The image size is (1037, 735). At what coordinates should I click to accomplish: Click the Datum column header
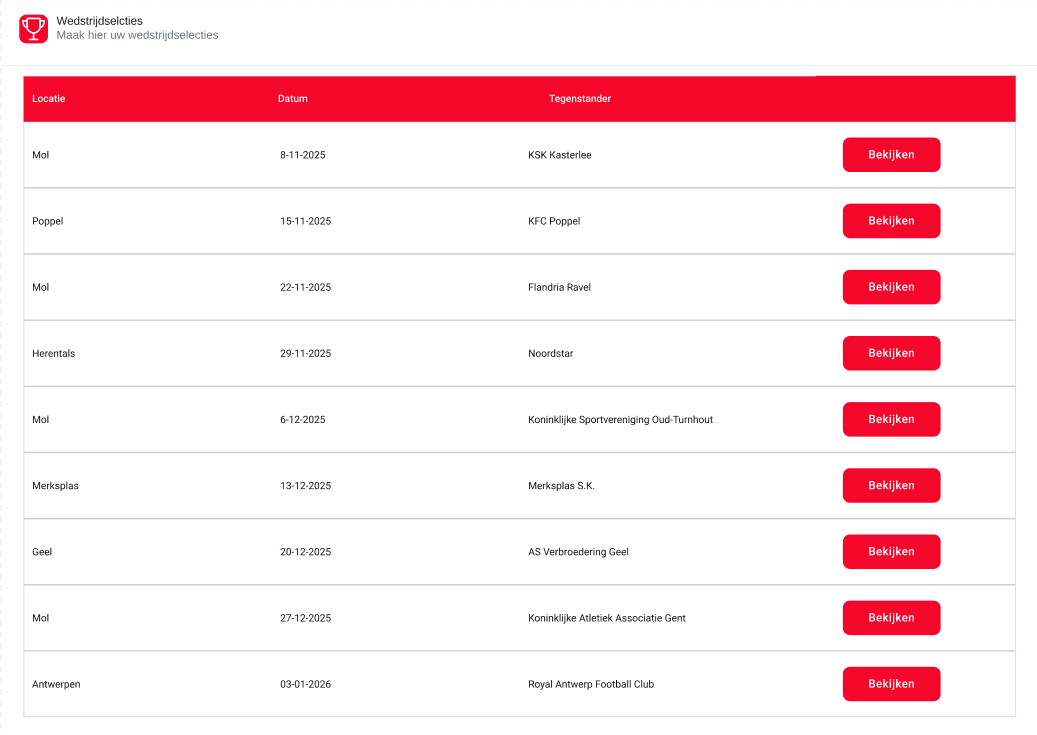292,99
